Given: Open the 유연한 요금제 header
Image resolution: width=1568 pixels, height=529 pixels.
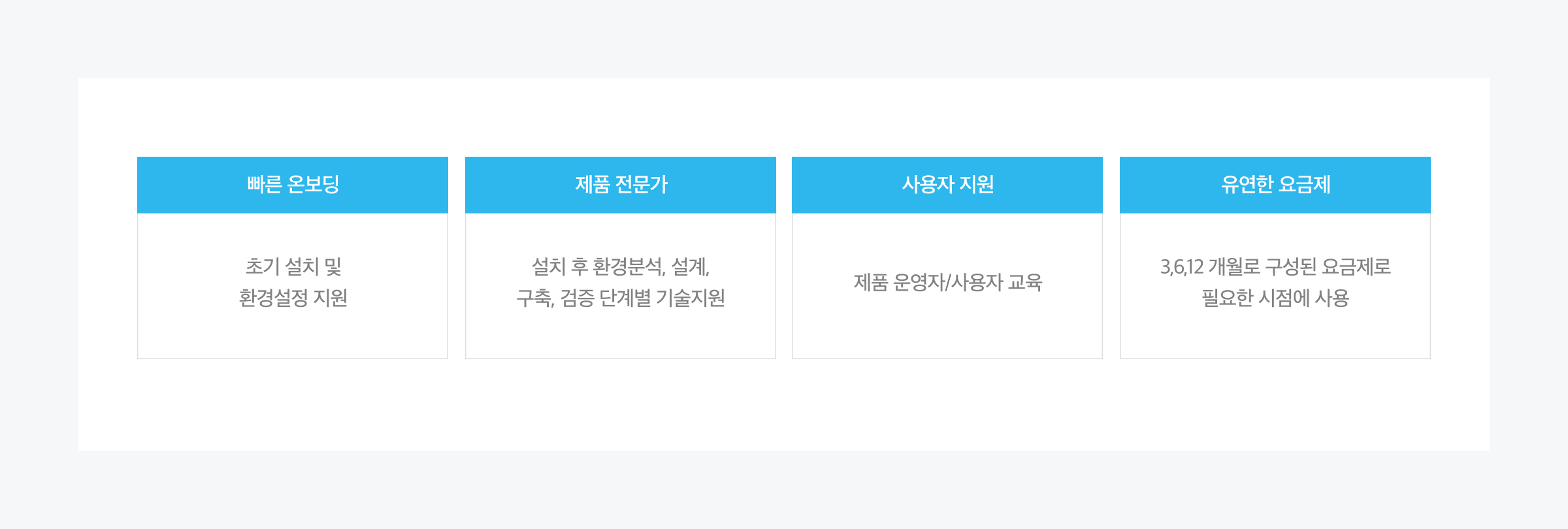Looking at the screenshot, I should point(1275,185).
